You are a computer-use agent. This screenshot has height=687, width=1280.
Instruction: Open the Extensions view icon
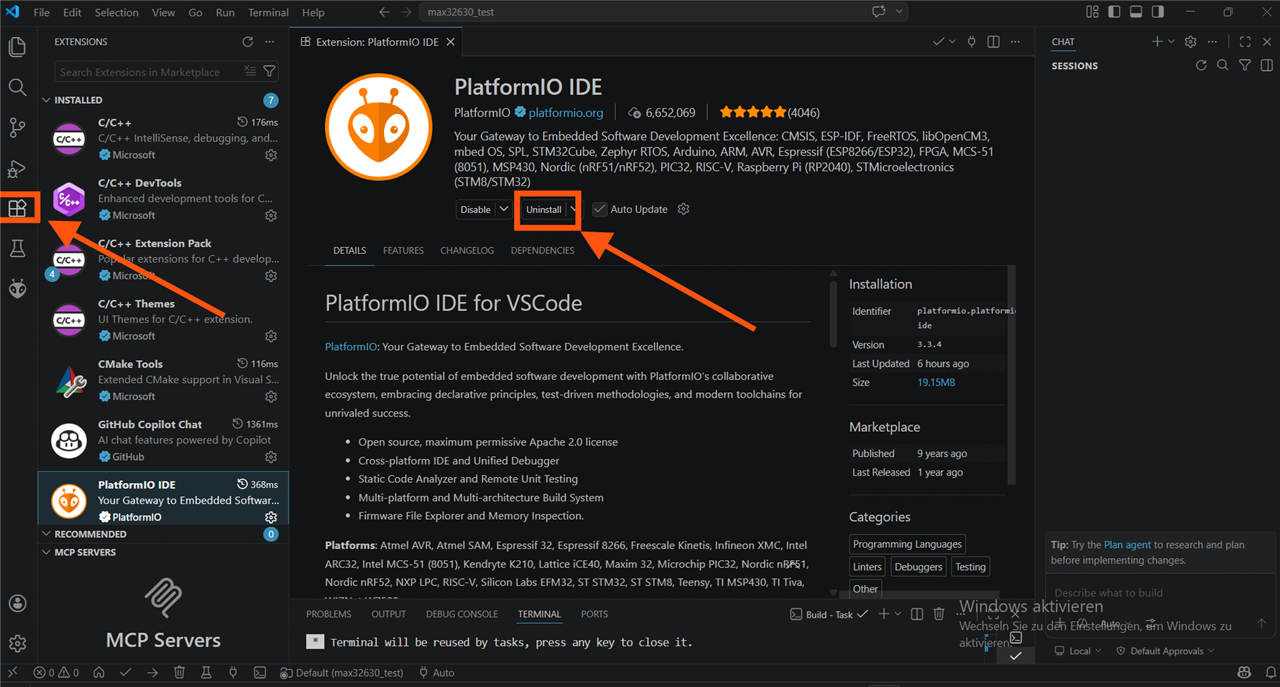[x=17, y=209]
